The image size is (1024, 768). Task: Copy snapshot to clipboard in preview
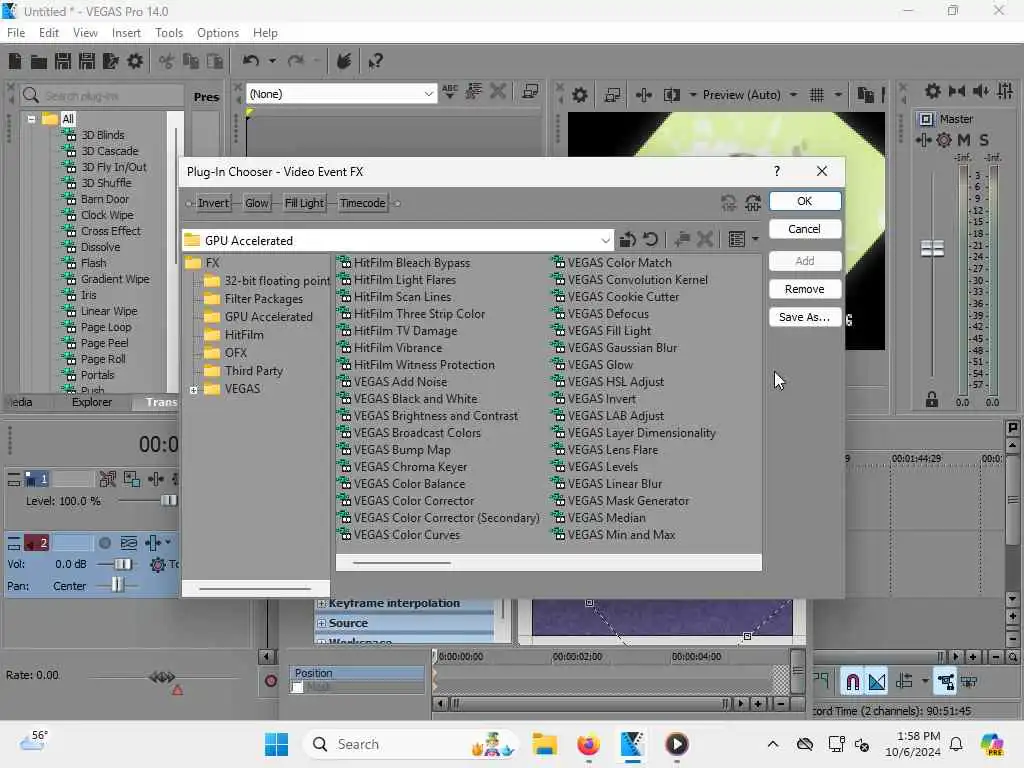point(865,95)
